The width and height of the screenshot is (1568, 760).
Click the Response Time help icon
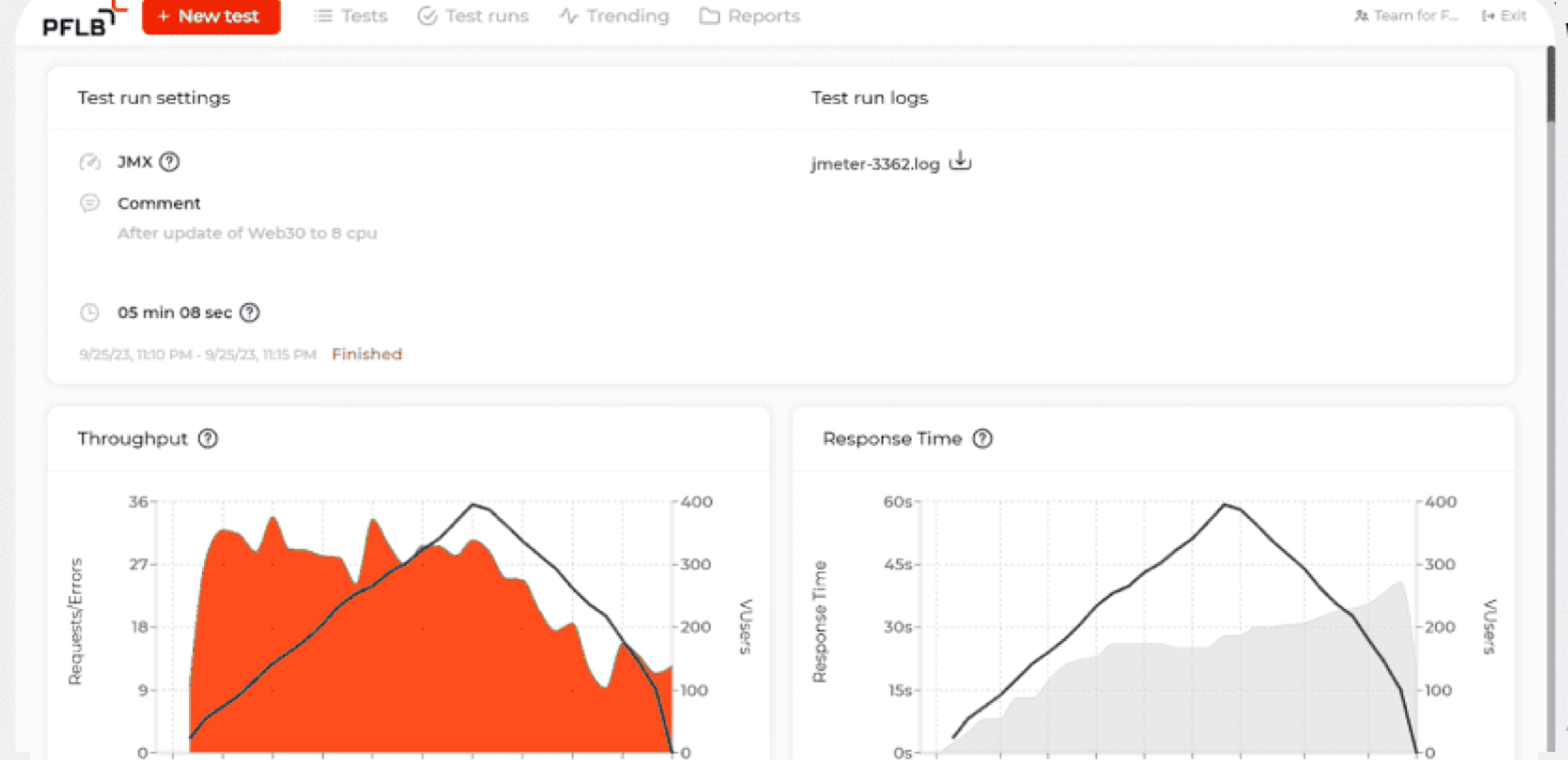coord(983,439)
